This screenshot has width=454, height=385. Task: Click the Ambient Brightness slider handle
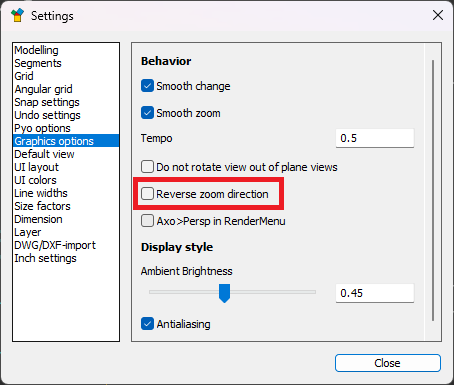point(224,293)
